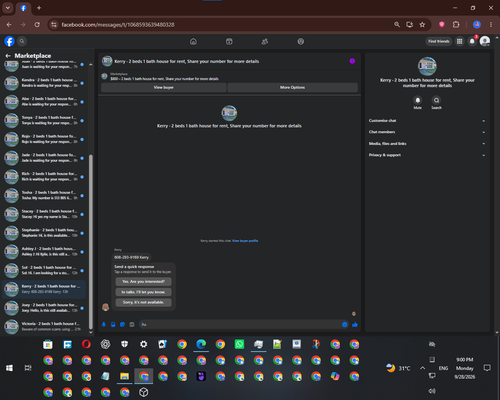Send quick reply 'Sorry, it's not available.'
The height and width of the screenshot is (400, 500).
[x=143, y=302]
